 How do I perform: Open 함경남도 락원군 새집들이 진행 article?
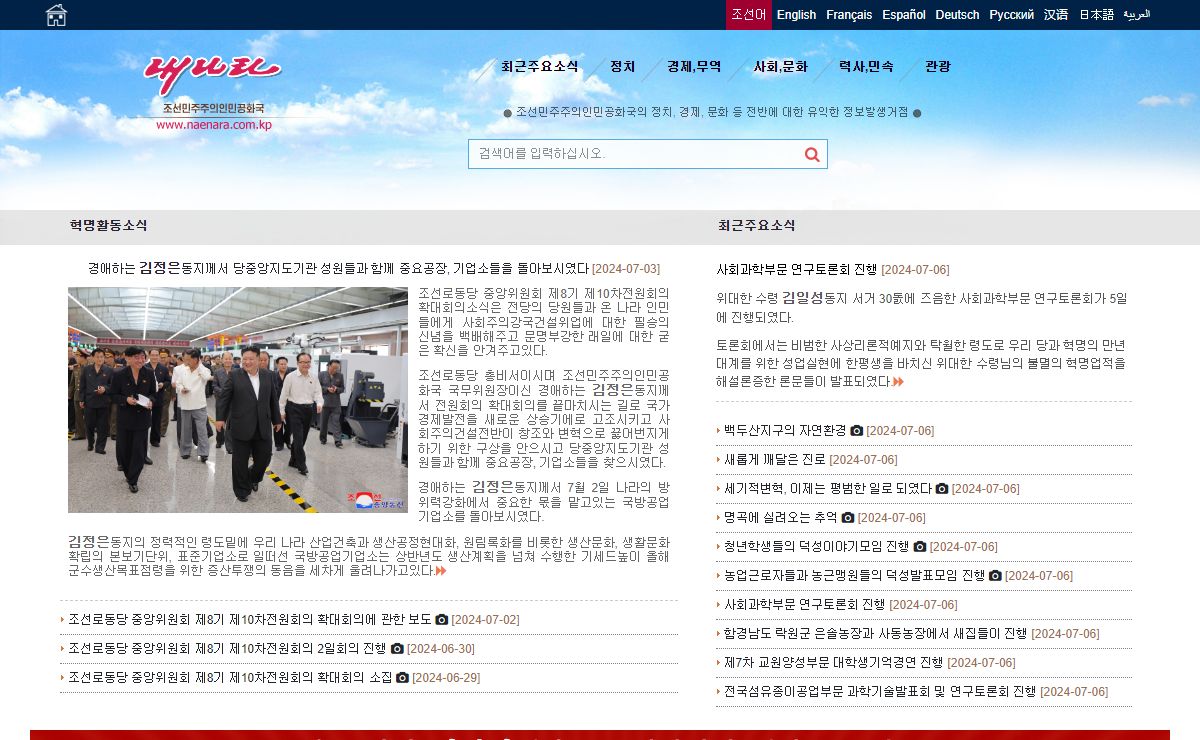pyautogui.click(x=876, y=634)
